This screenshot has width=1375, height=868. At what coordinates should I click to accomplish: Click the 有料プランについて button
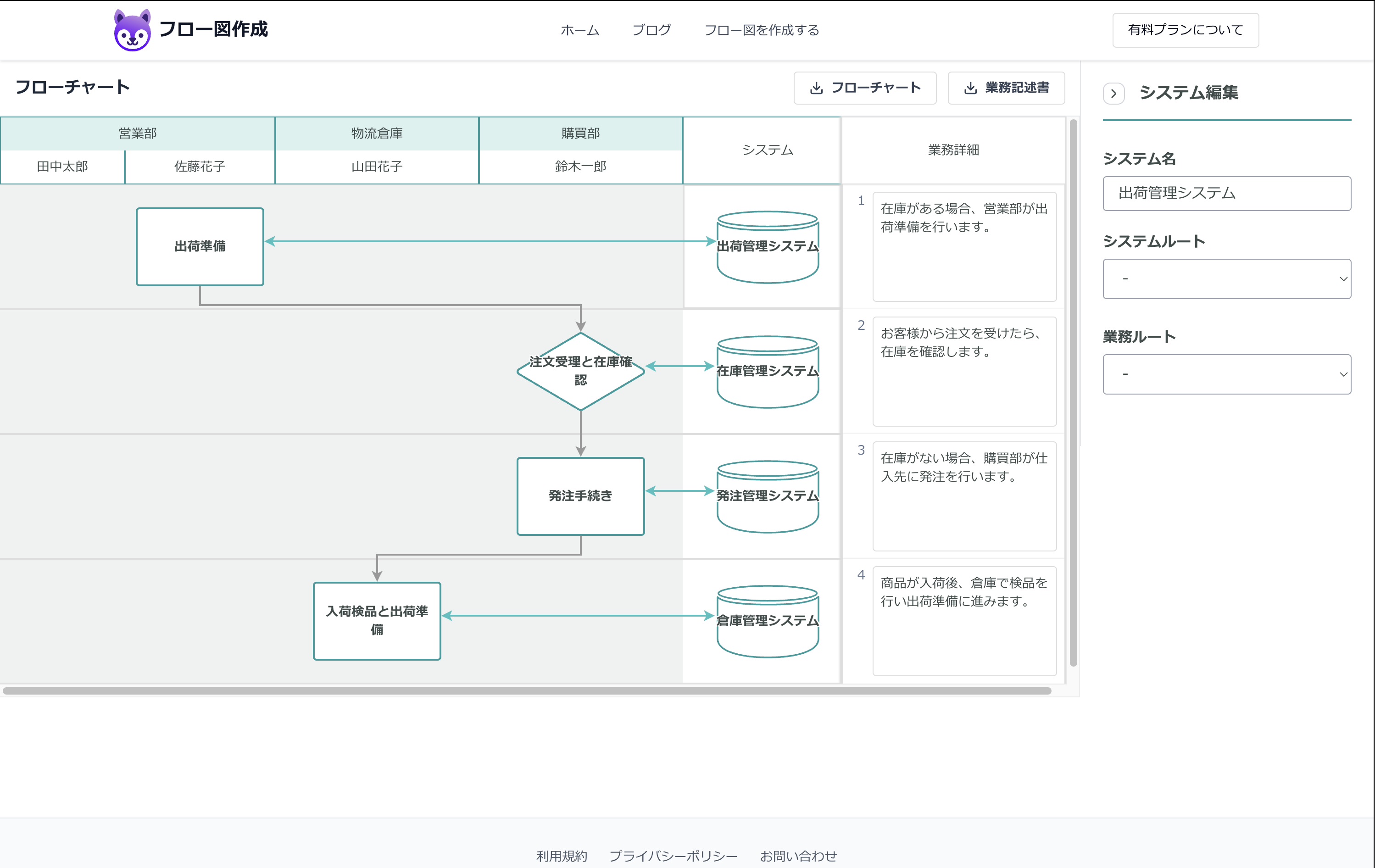(1186, 30)
